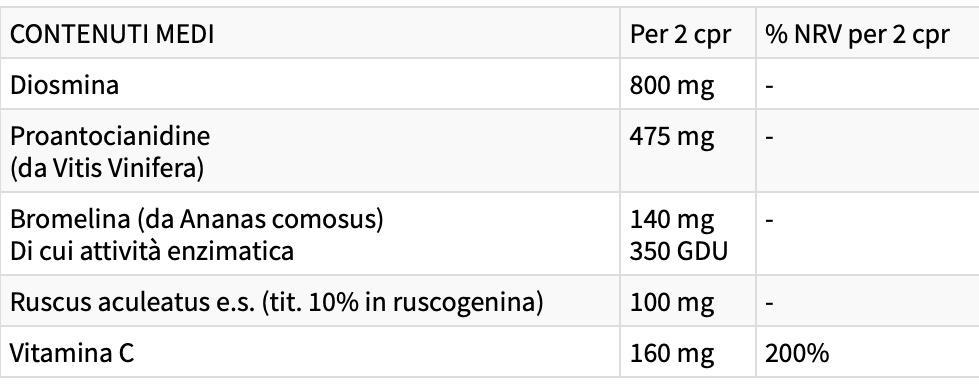
Task: Select the 100 mg value
Action: pyautogui.click(x=672, y=303)
